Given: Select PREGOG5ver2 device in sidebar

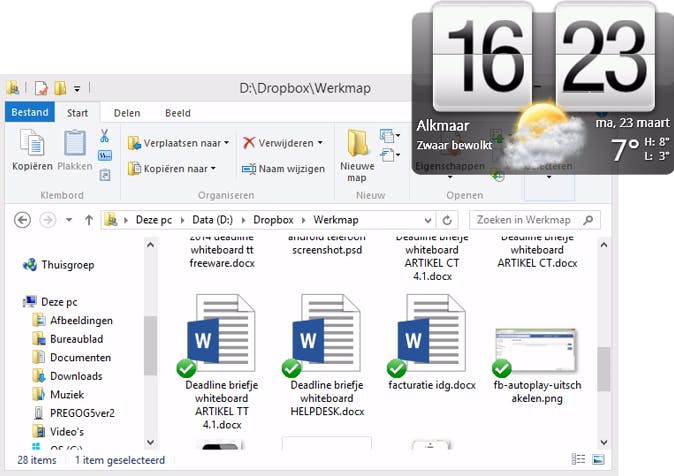Looking at the screenshot, I should 74,413.
